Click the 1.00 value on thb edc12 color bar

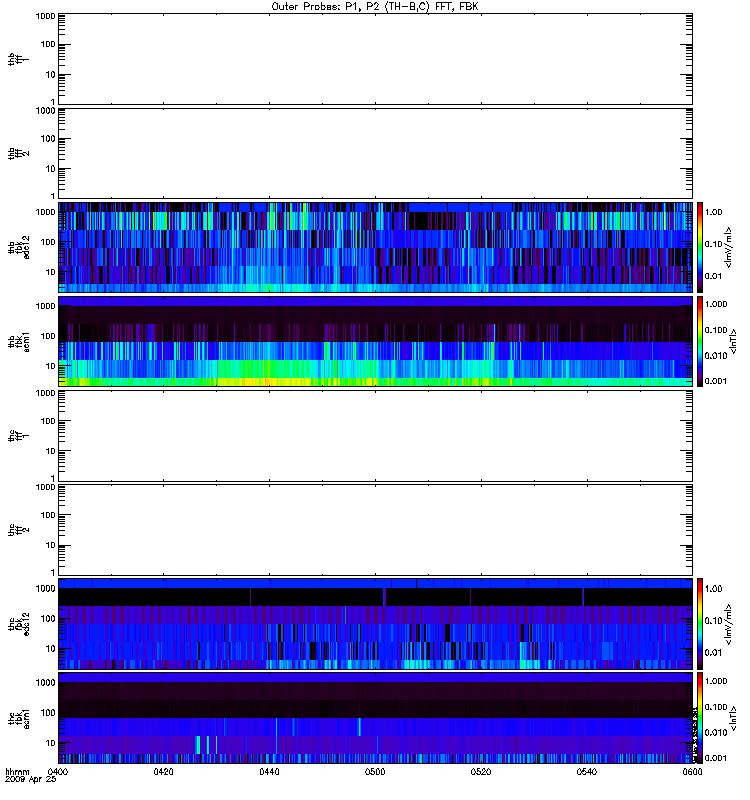click(713, 212)
